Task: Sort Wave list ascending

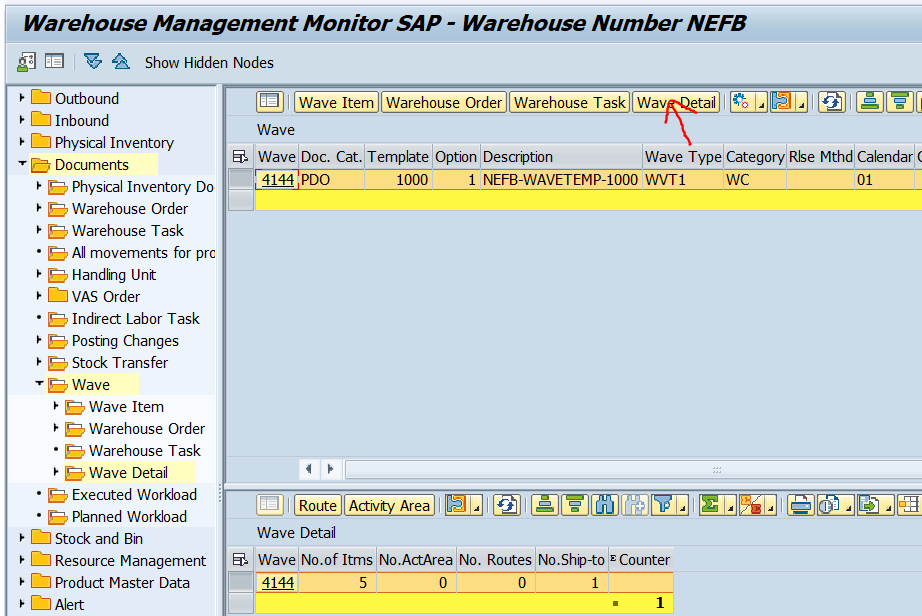Action: [870, 102]
